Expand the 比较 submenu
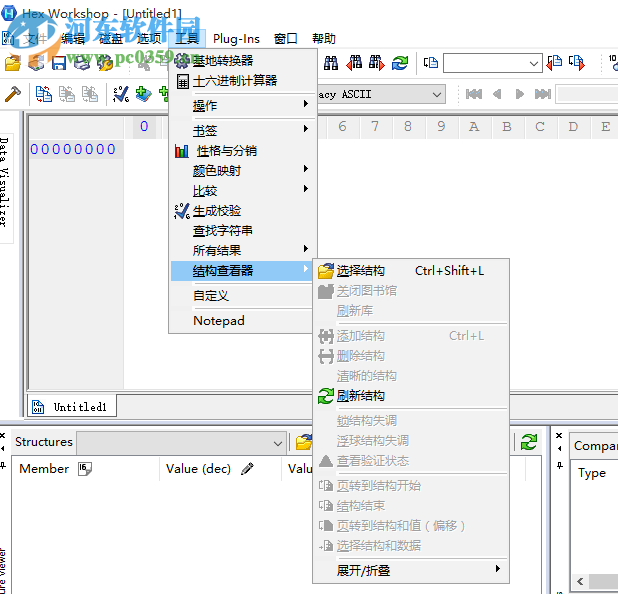The height and width of the screenshot is (594, 618). (x=242, y=190)
